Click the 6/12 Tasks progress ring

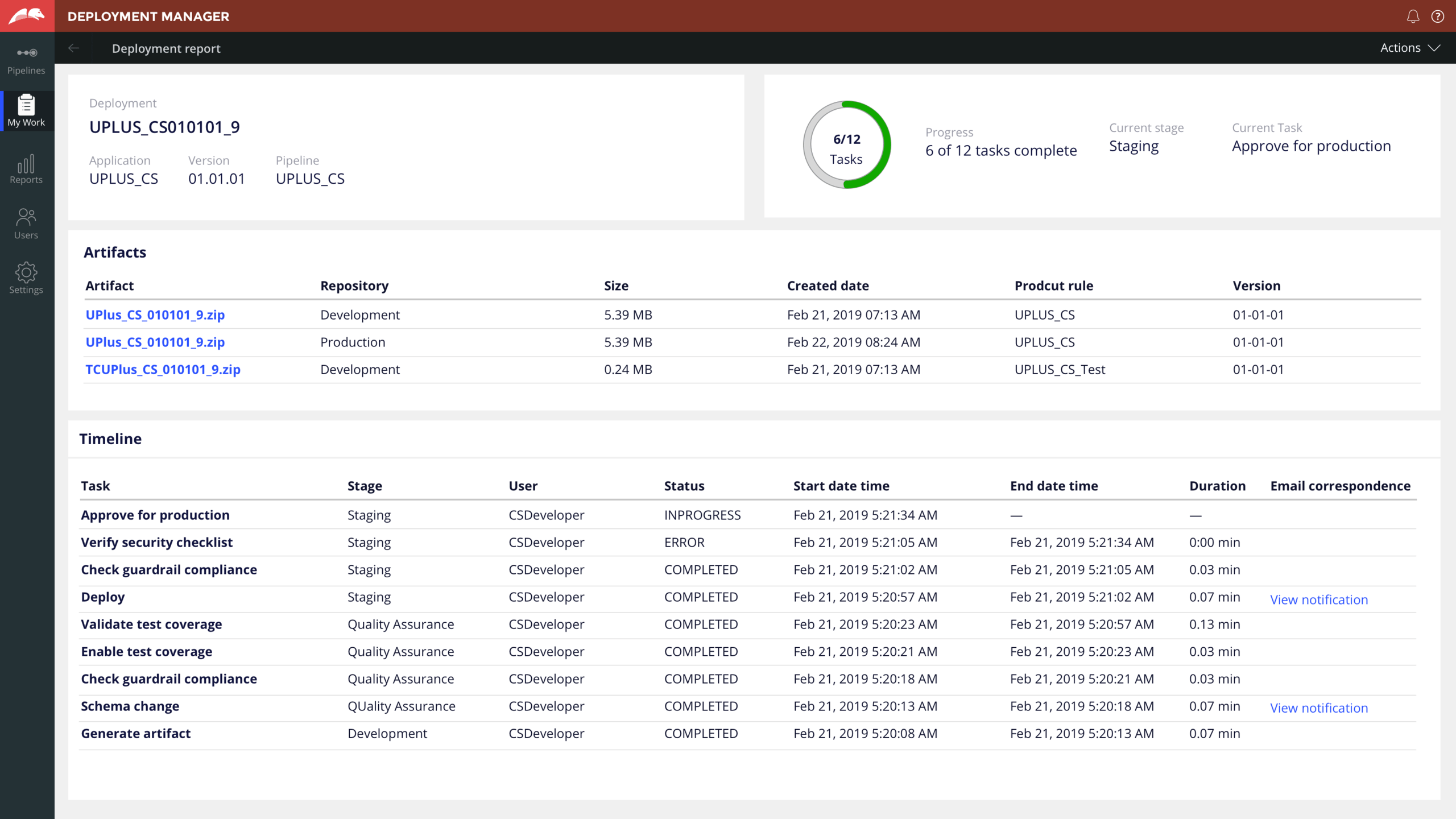click(x=846, y=145)
